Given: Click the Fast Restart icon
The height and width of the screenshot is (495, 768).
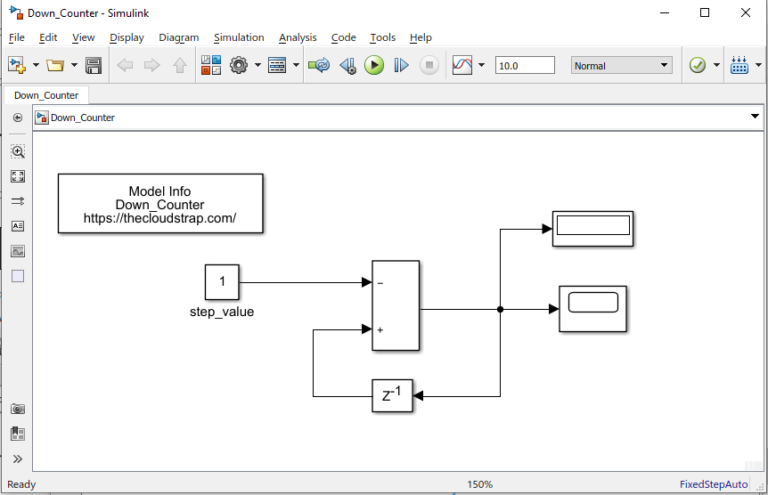Looking at the screenshot, I should tap(319, 65).
